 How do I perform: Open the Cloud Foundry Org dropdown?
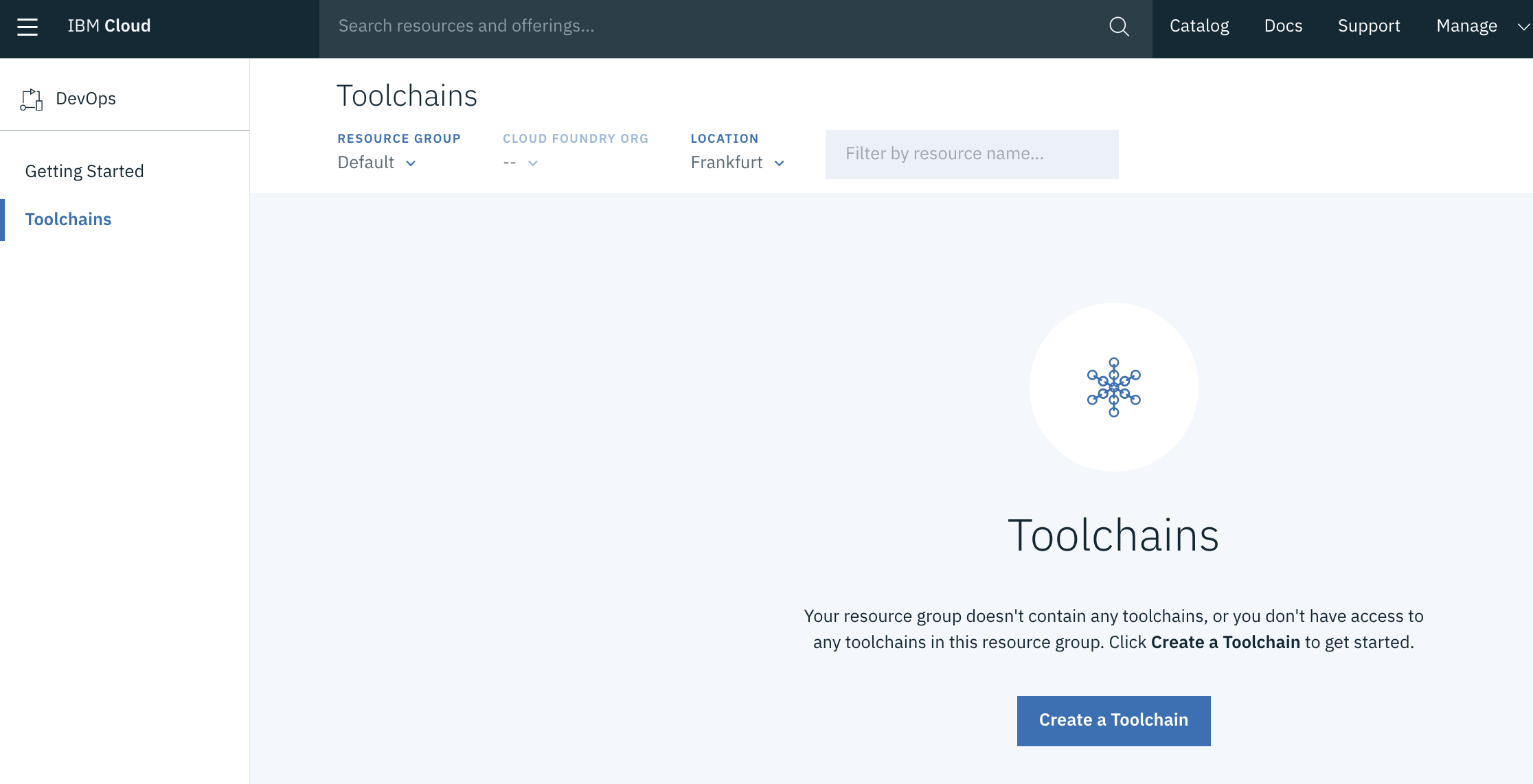tap(521, 163)
